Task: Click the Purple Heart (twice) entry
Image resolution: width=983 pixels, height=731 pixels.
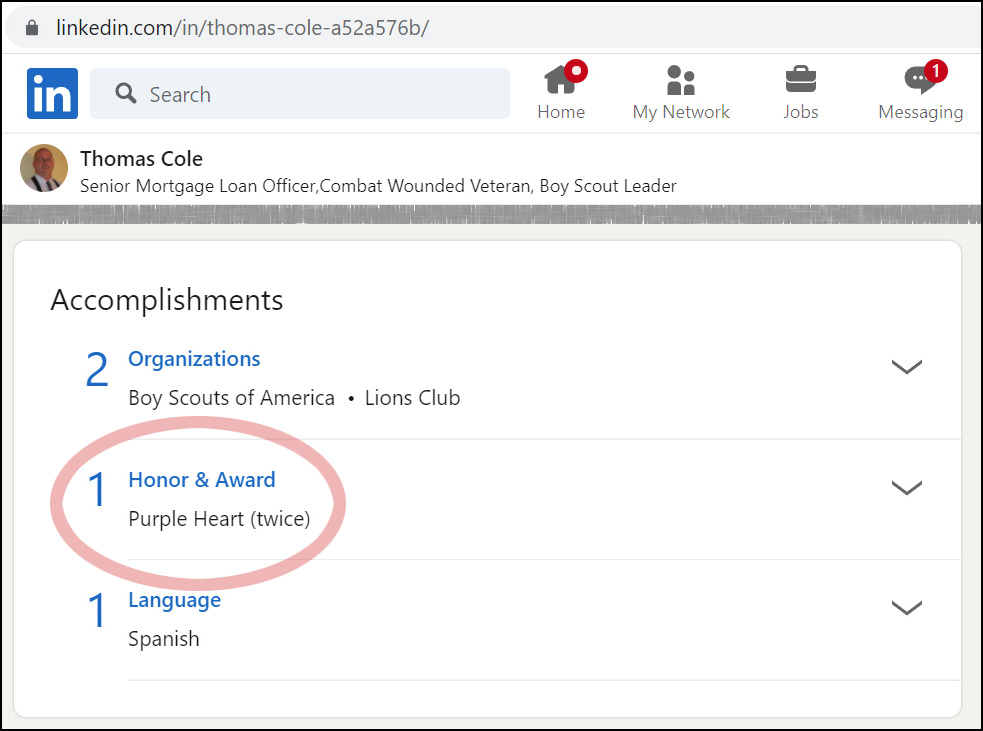Action: pos(219,519)
